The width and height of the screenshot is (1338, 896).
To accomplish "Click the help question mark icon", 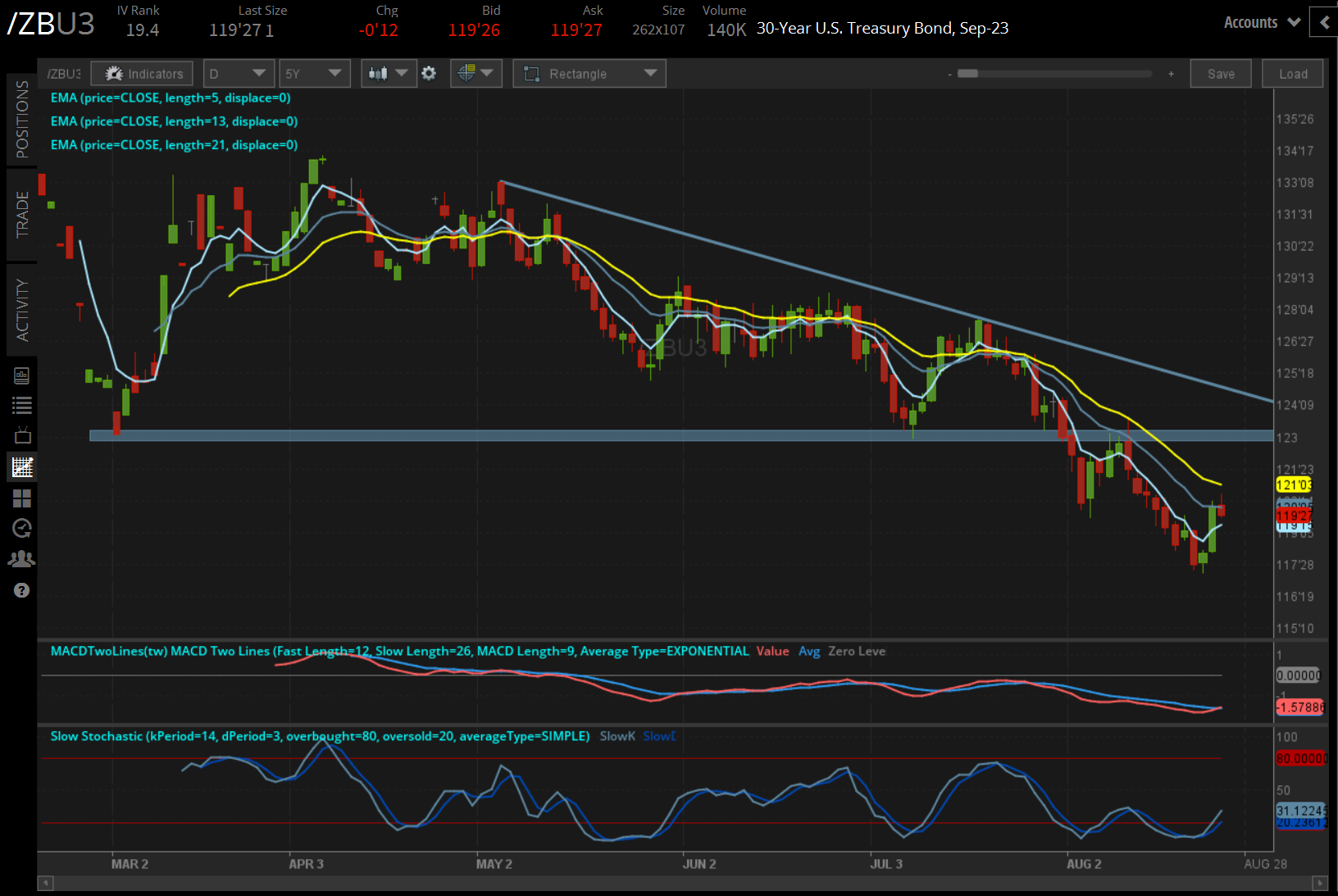I will [22, 590].
